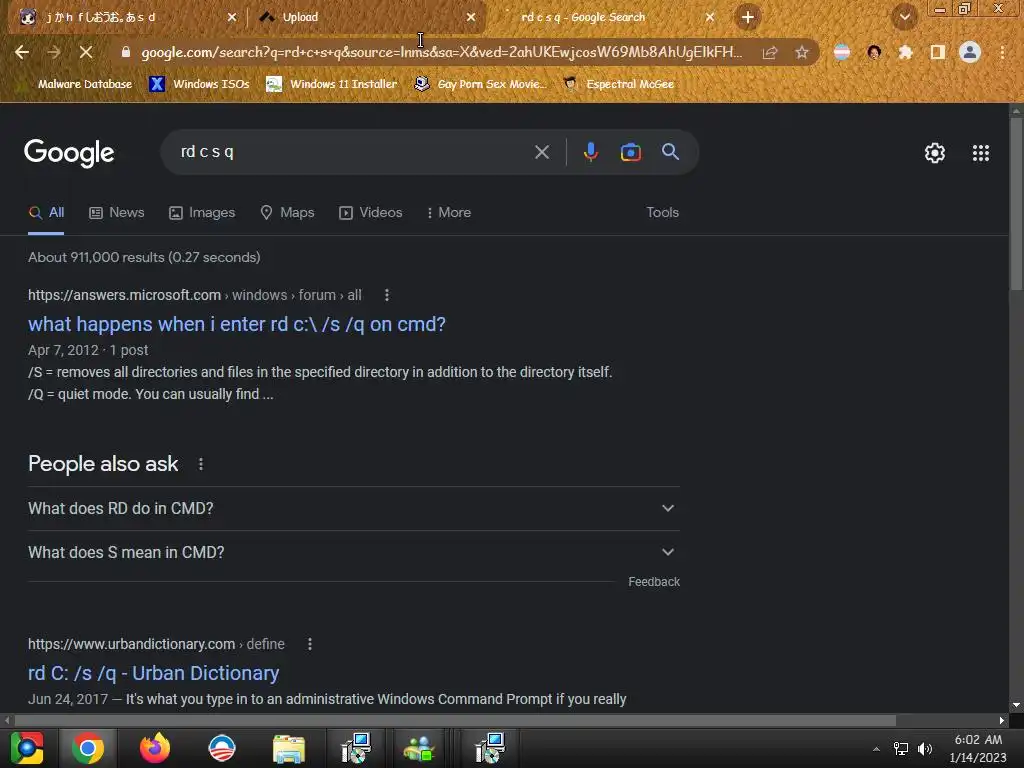This screenshot has width=1024, height=768.
Task: Switch to the All results tab
Action: coord(46,213)
